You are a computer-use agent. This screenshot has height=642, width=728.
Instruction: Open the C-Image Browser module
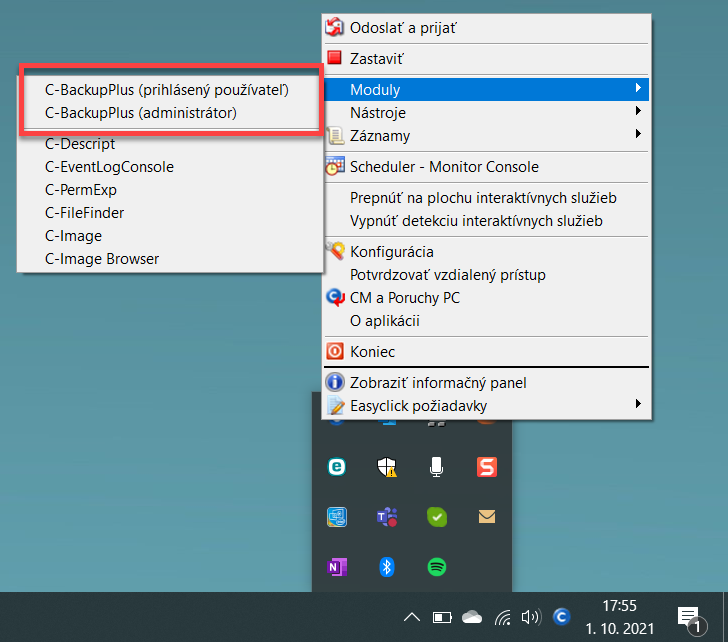coord(102,259)
